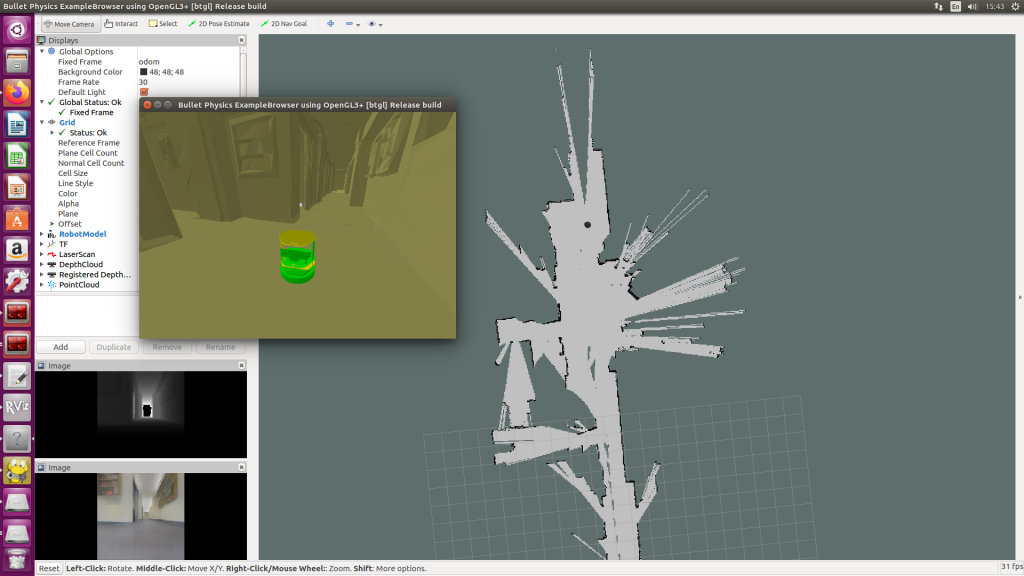Expand the Grid Status: Ok entry

pos(53,133)
